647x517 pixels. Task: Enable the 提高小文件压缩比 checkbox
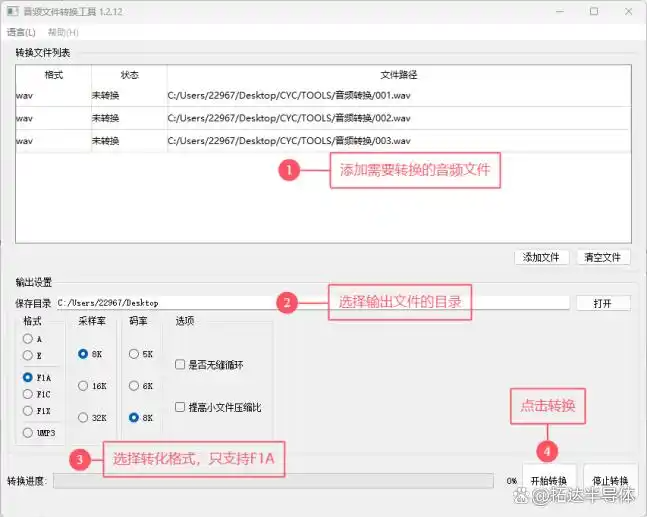pyautogui.click(x=180, y=407)
